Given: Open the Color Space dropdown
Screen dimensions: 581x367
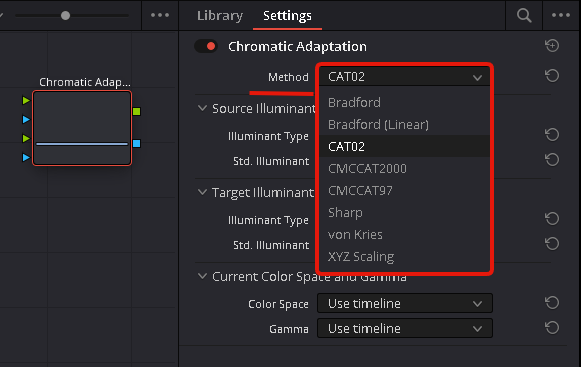Looking at the screenshot, I should click(405, 304).
